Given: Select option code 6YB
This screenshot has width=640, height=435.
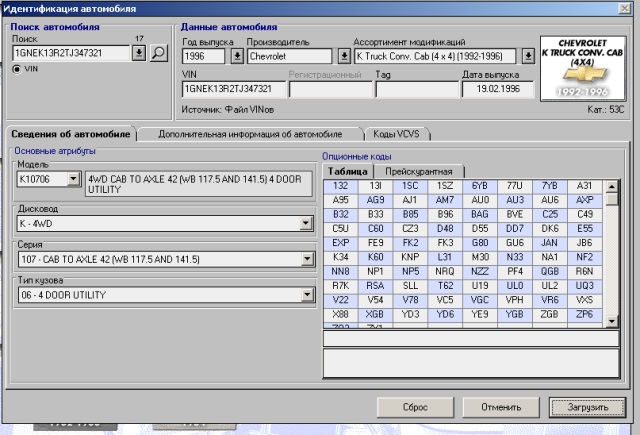Looking at the screenshot, I should (x=480, y=186).
